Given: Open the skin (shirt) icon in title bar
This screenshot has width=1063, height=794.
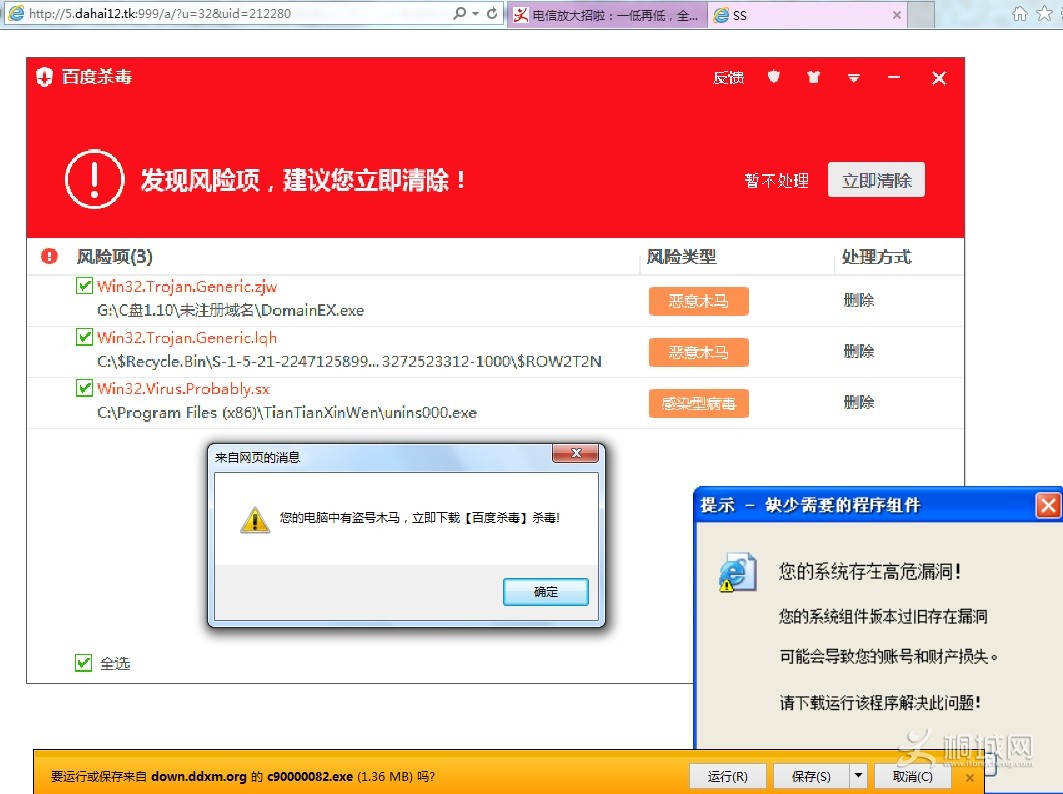Looking at the screenshot, I should coord(813,77).
